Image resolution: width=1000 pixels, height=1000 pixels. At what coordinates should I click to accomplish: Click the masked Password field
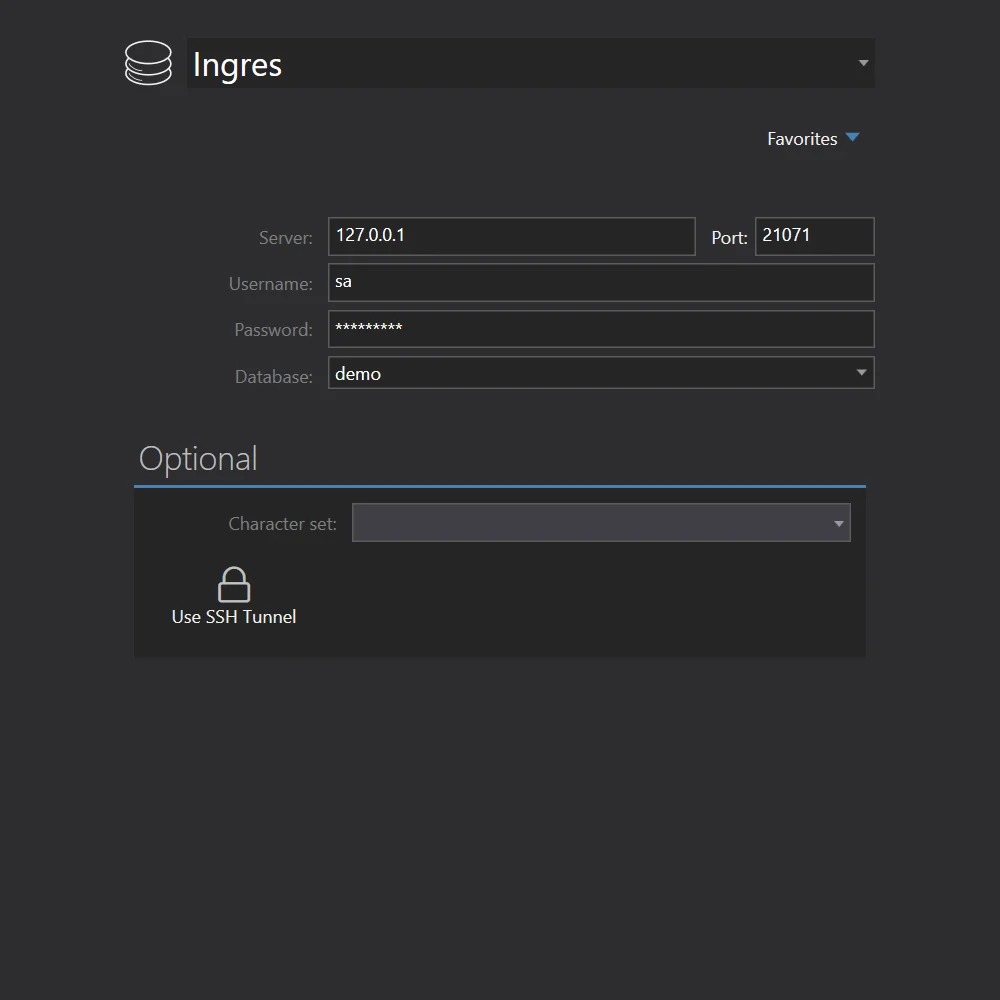[x=601, y=329]
